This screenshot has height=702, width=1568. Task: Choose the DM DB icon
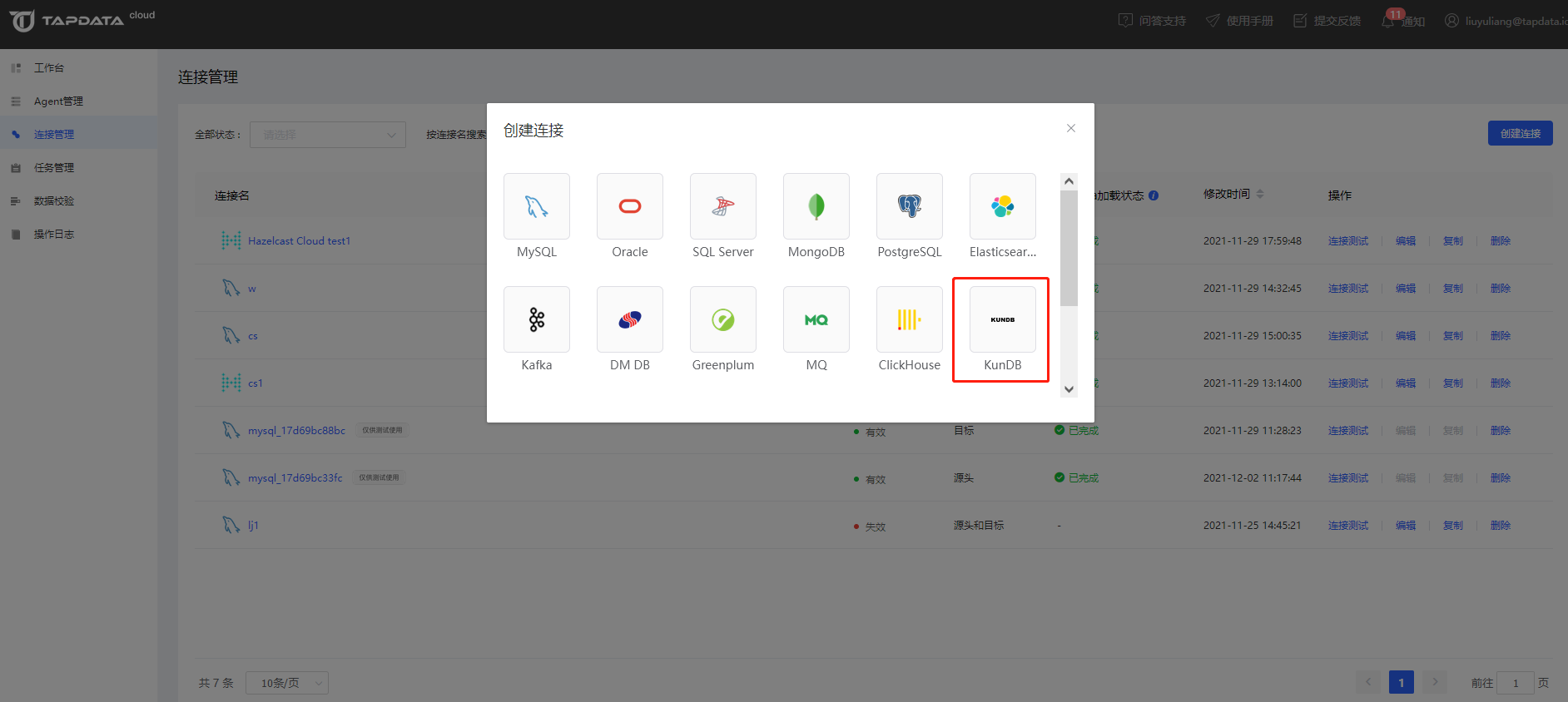pyautogui.click(x=630, y=319)
